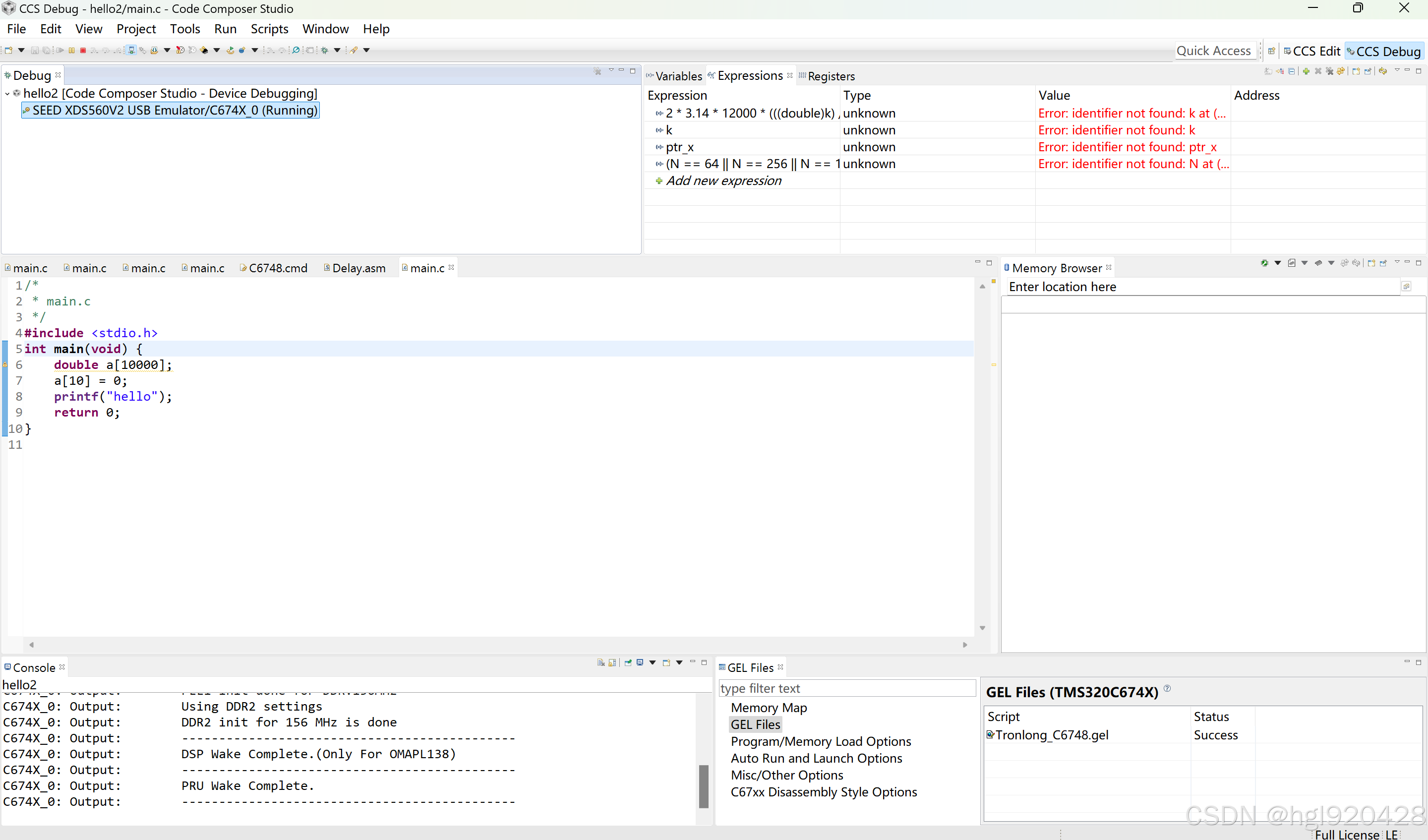Open Expressions view menu triangle
This screenshot has width=1428, height=840.
(1397, 70)
